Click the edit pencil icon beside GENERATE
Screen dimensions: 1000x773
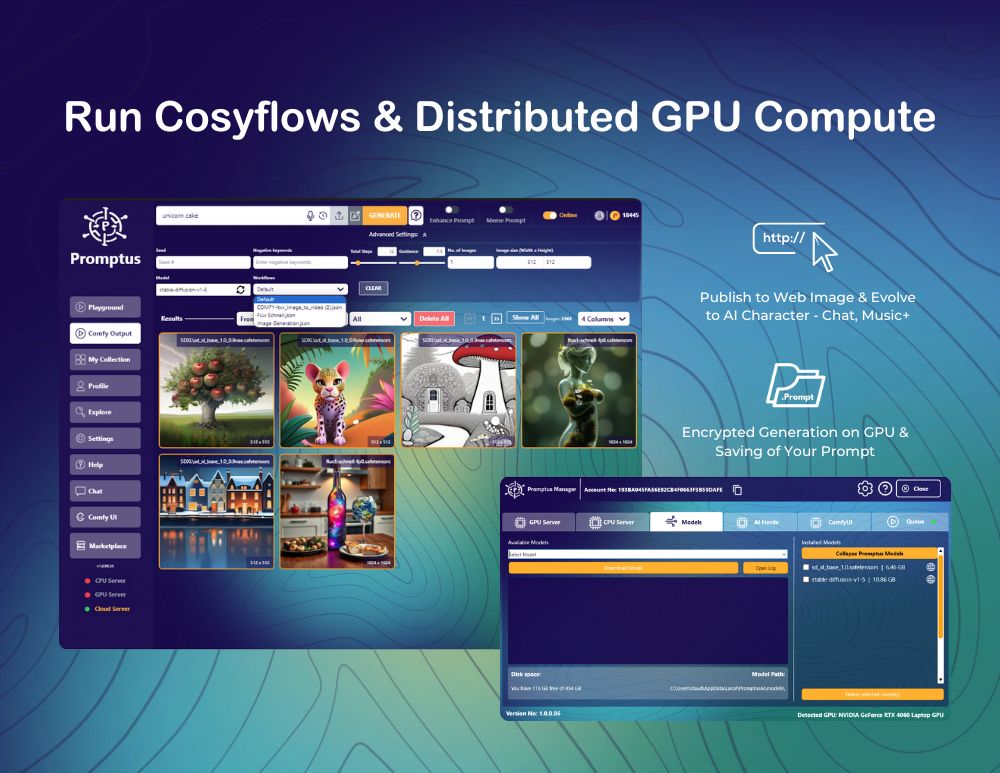(355, 216)
